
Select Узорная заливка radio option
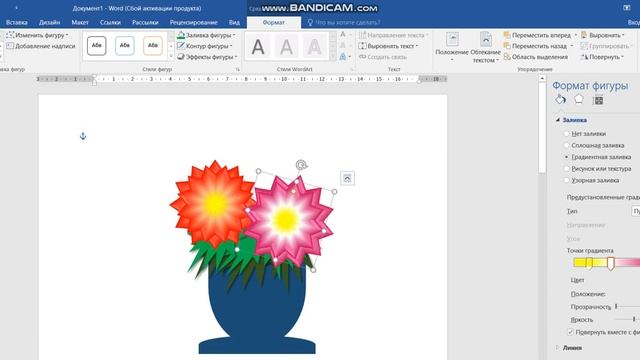click(567, 180)
